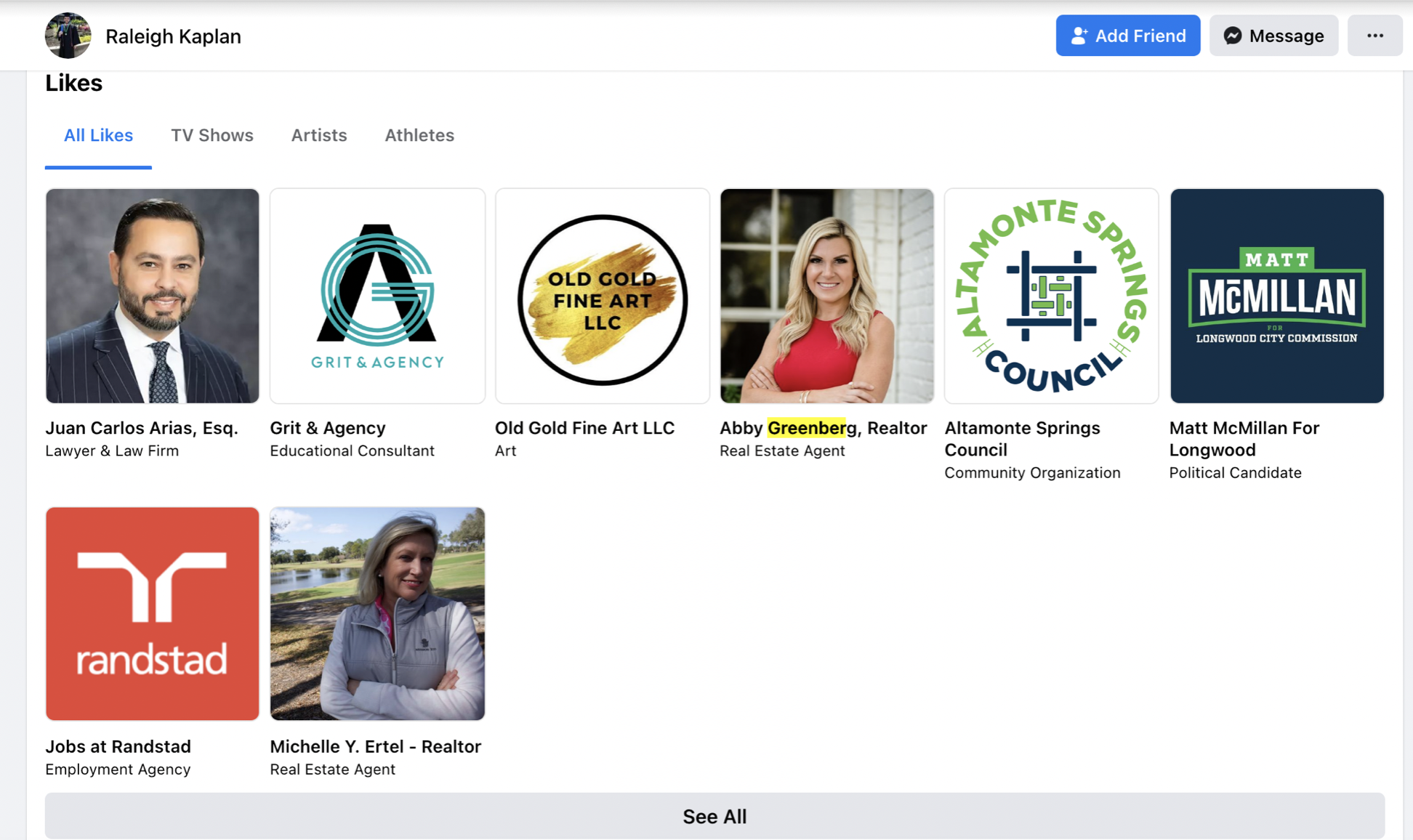Image resolution: width=1413 pixels, height=840 pixels.
Task: Click Abby Greenberg, Realtor page name
Action: [824, 428]
